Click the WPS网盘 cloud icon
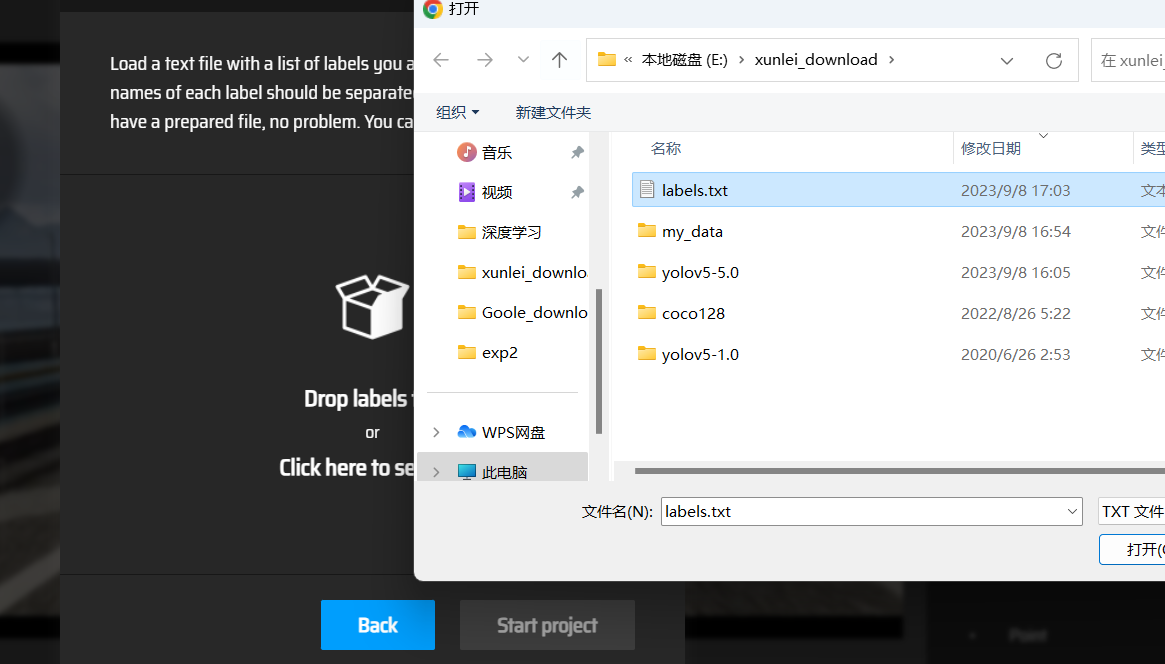The image size is (1165, 664). pyautogui.click(x=466, y=432)
